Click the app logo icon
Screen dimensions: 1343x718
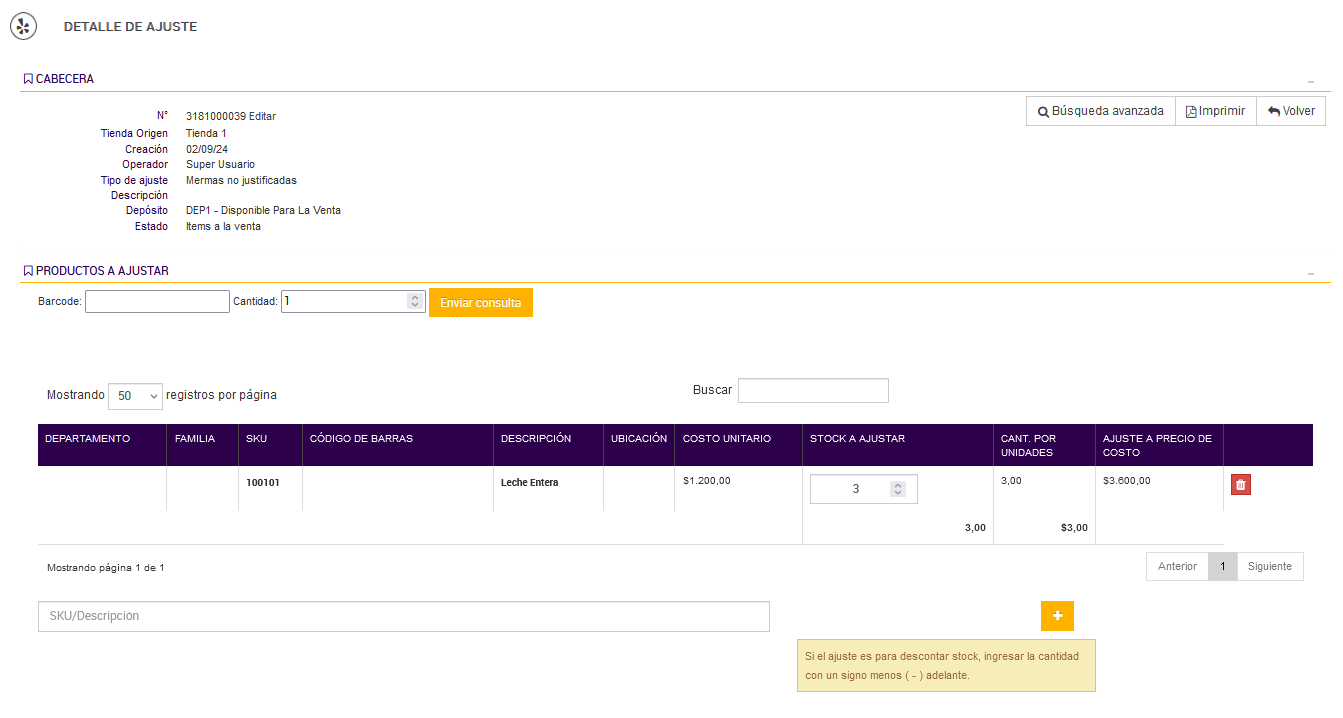(x=23, y=27)
